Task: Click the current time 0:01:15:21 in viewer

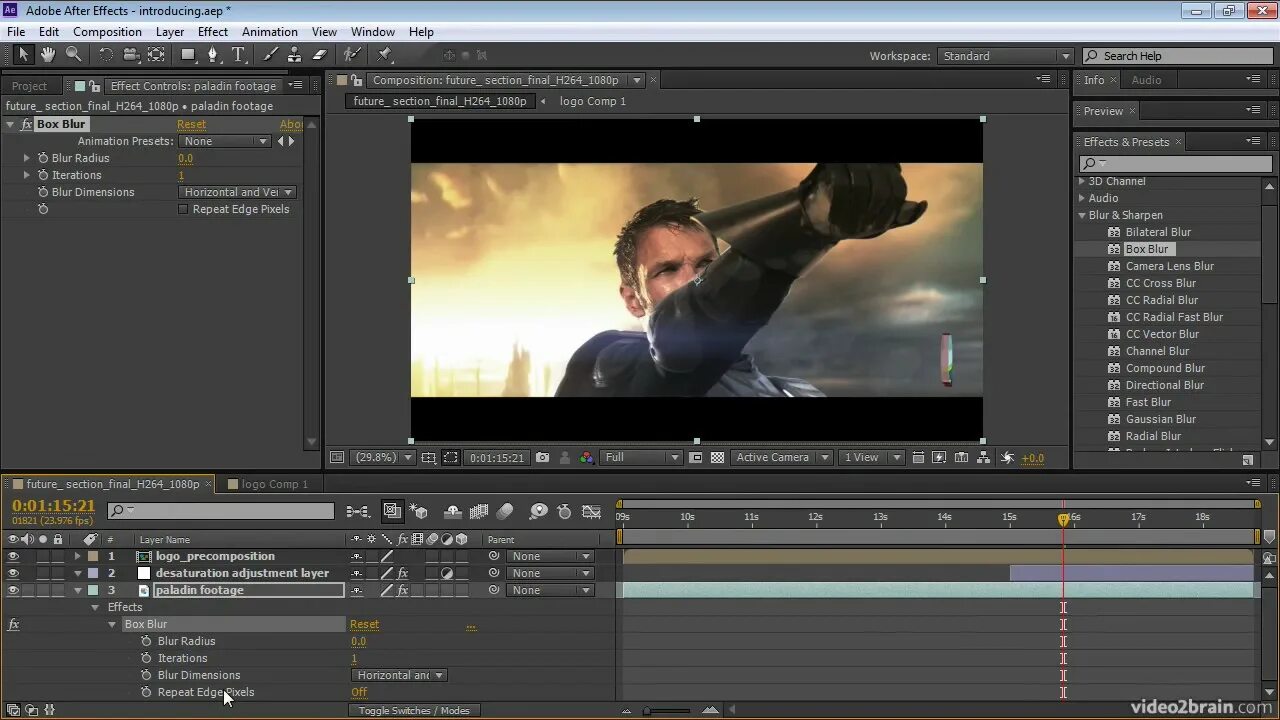Action: point(496,457)
